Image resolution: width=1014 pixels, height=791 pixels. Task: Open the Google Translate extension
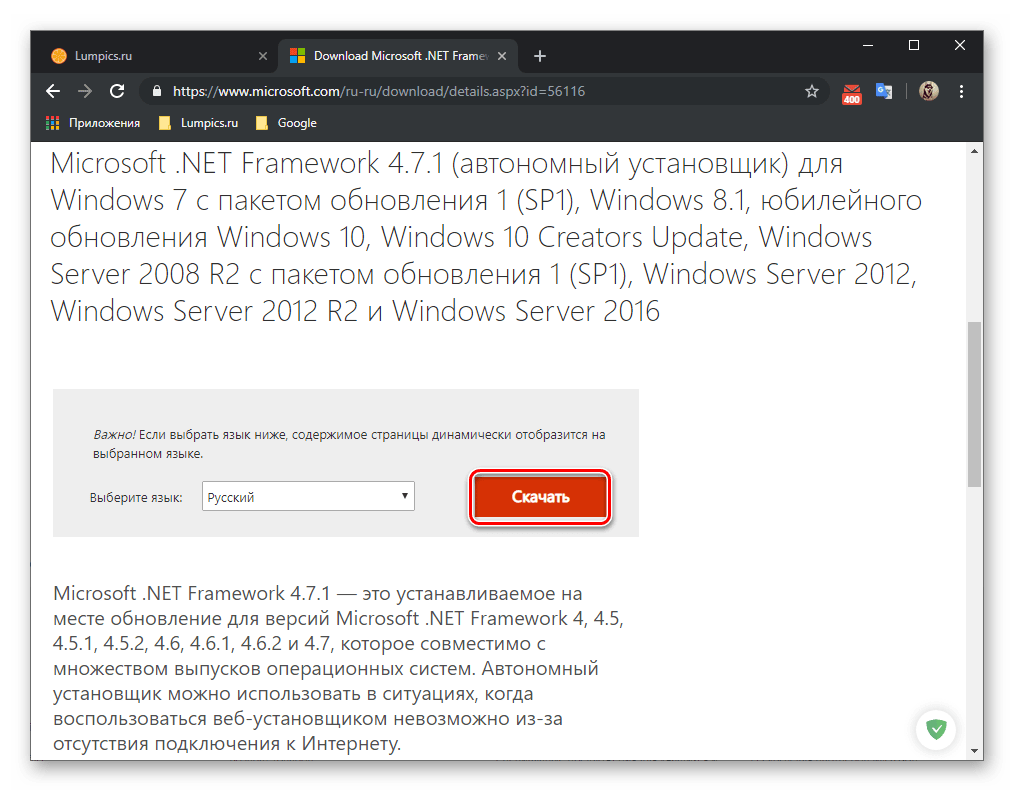click(884, 91)
